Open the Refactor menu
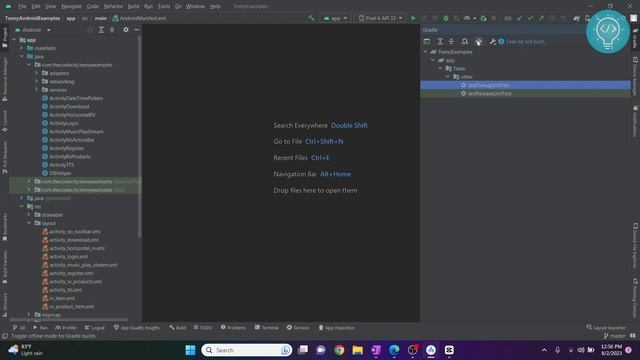The width and height of the screenshot is (640, 360). coord(113,7)
